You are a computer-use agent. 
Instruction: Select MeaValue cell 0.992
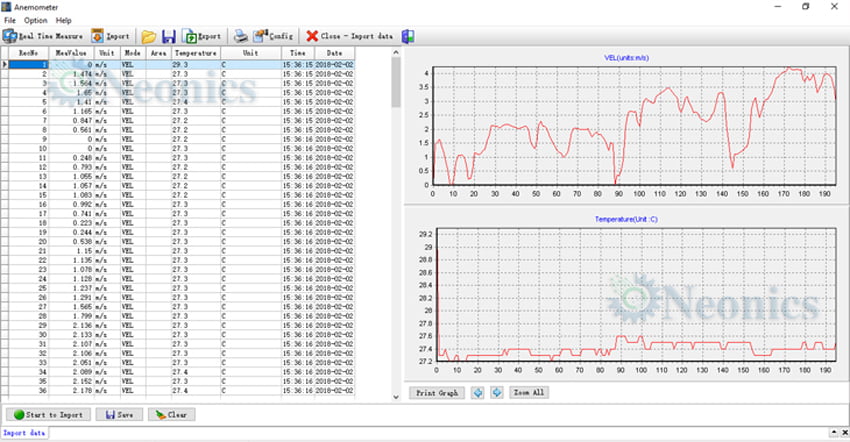click(72, 204)
